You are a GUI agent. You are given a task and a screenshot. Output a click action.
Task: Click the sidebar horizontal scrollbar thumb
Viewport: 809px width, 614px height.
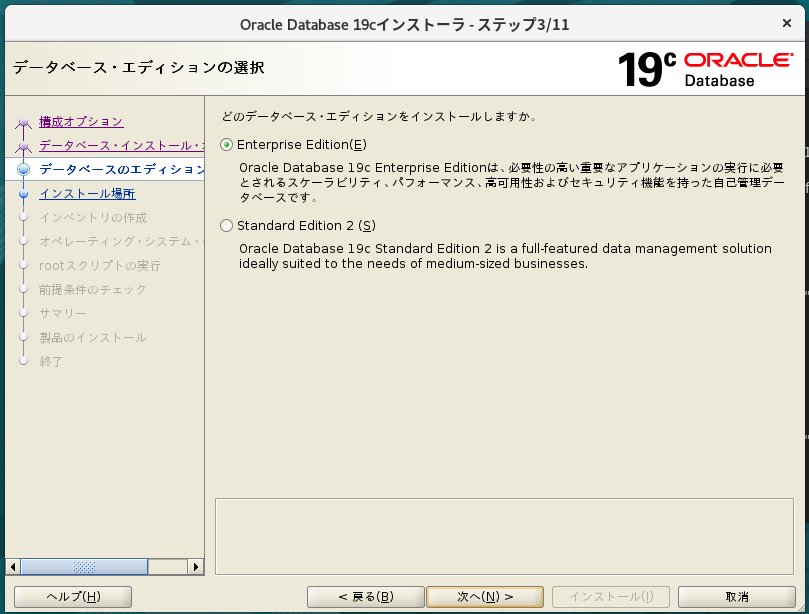84,567
